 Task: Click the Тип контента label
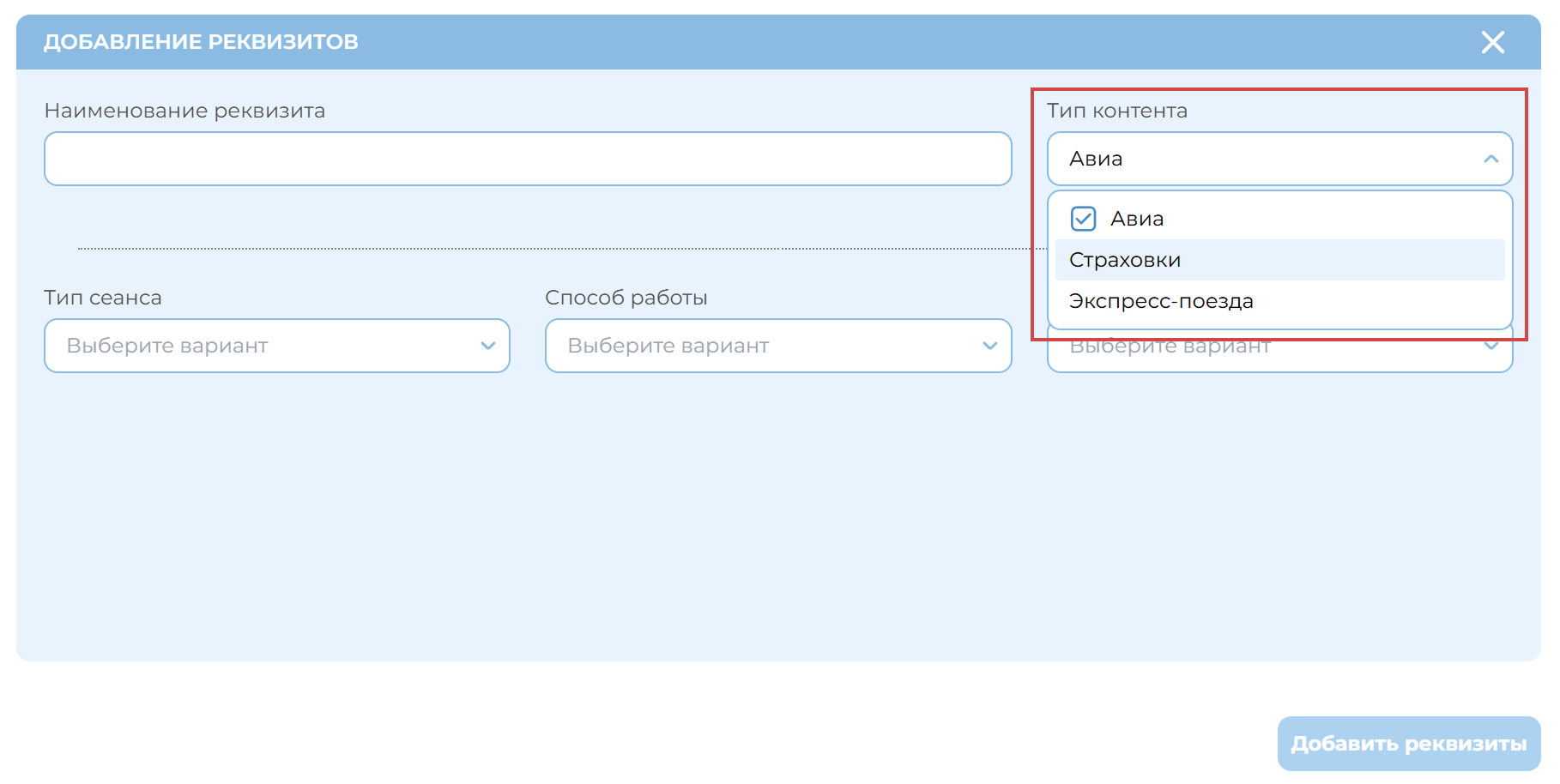pyautogui.click(x=1116, y=111)
